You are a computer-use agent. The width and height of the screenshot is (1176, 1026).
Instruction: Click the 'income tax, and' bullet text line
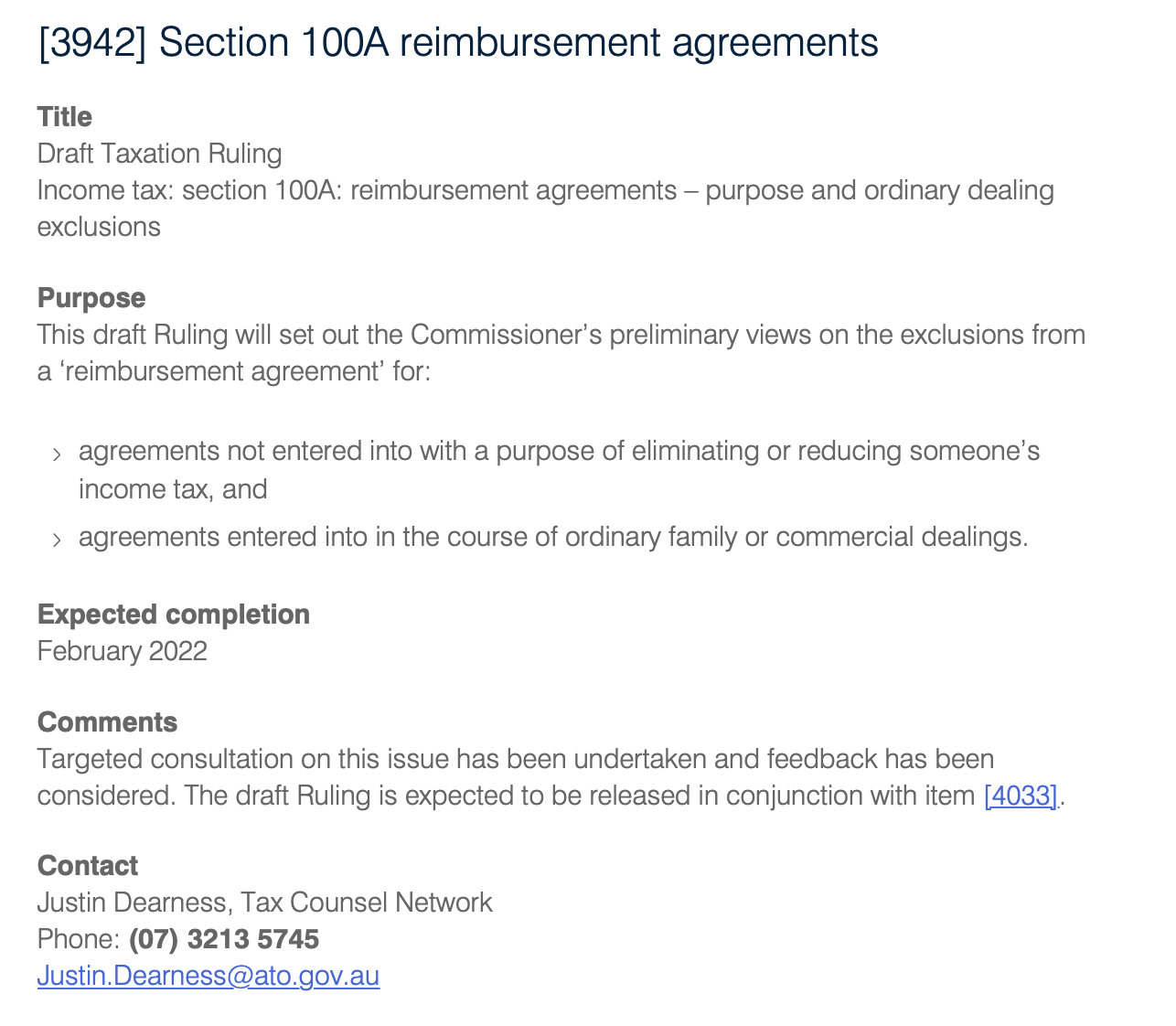[173, 489]
